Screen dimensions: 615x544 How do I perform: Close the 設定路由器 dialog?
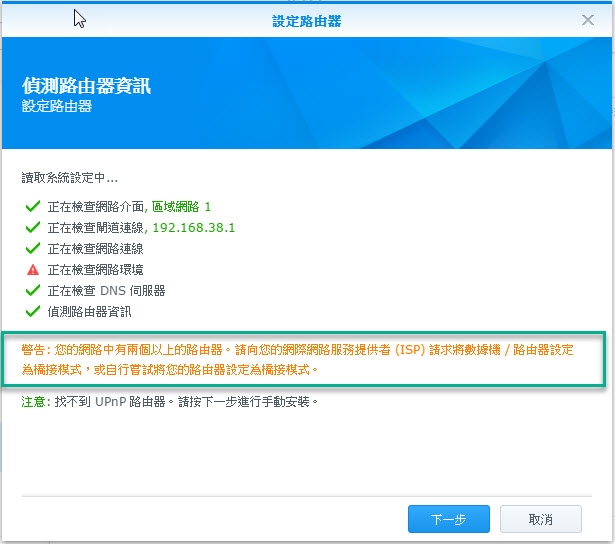coord(588,20)
